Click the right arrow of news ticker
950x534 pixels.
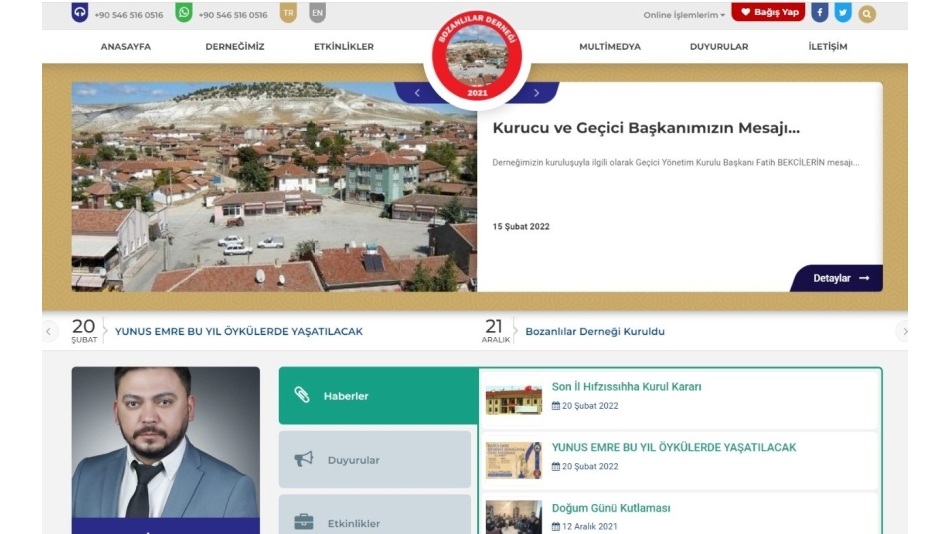point(904,332)
